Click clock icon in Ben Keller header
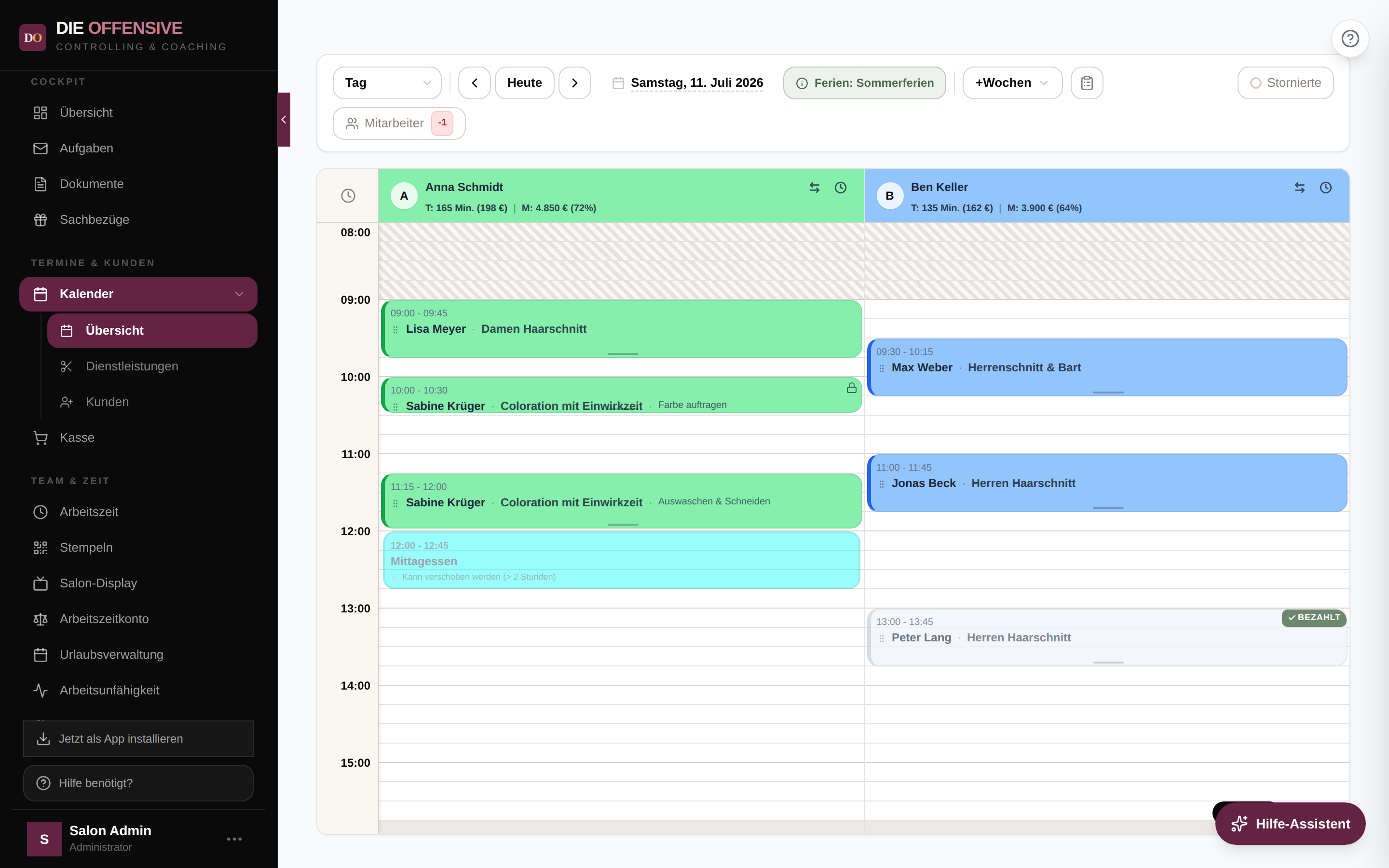Image resolution: width=1389 pixels, height=868 pixels. (x=1326, y=188)
